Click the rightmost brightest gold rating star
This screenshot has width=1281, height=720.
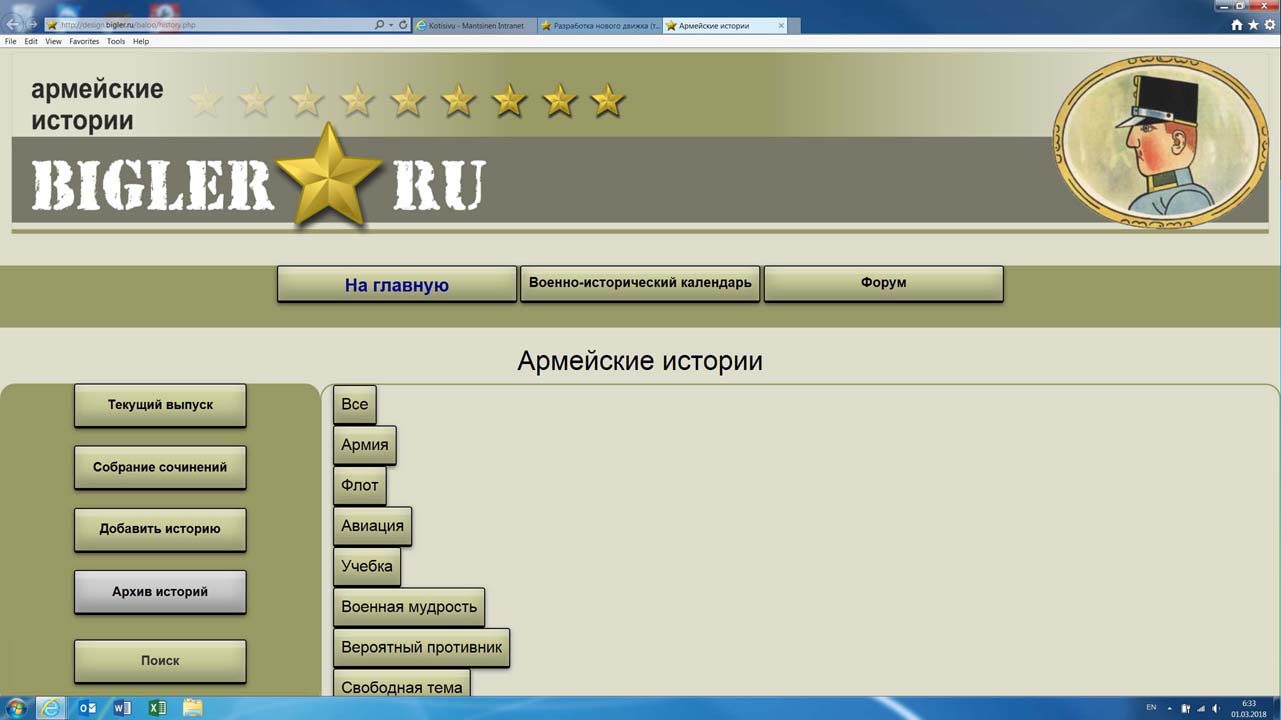point(607,100)
